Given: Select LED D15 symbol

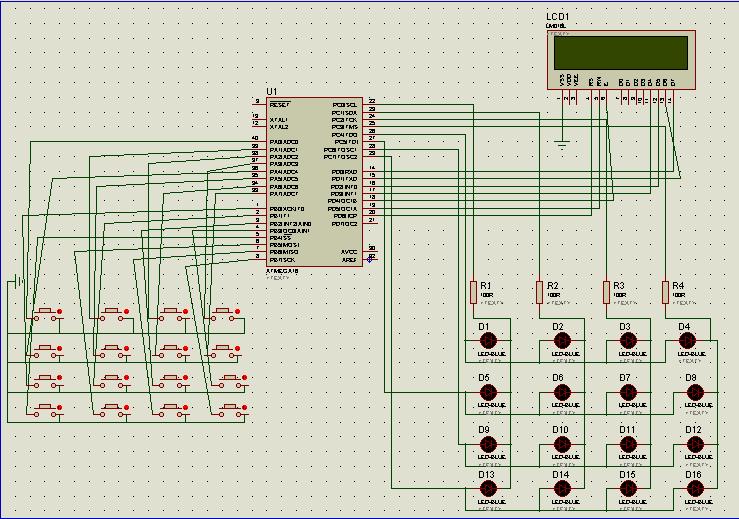Looking at the screenshot, I should pos(628,488).
